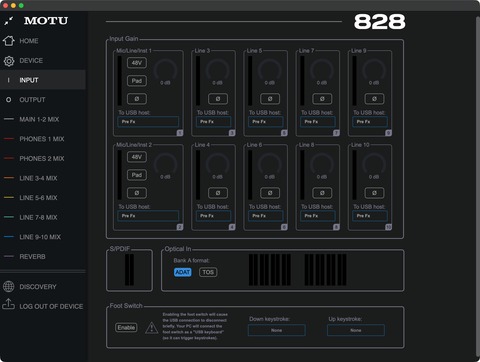The height and width of the screenshot is (362, 480).
Task: Go to LINE 3-4 MIX page
Action: click(43, 178)
